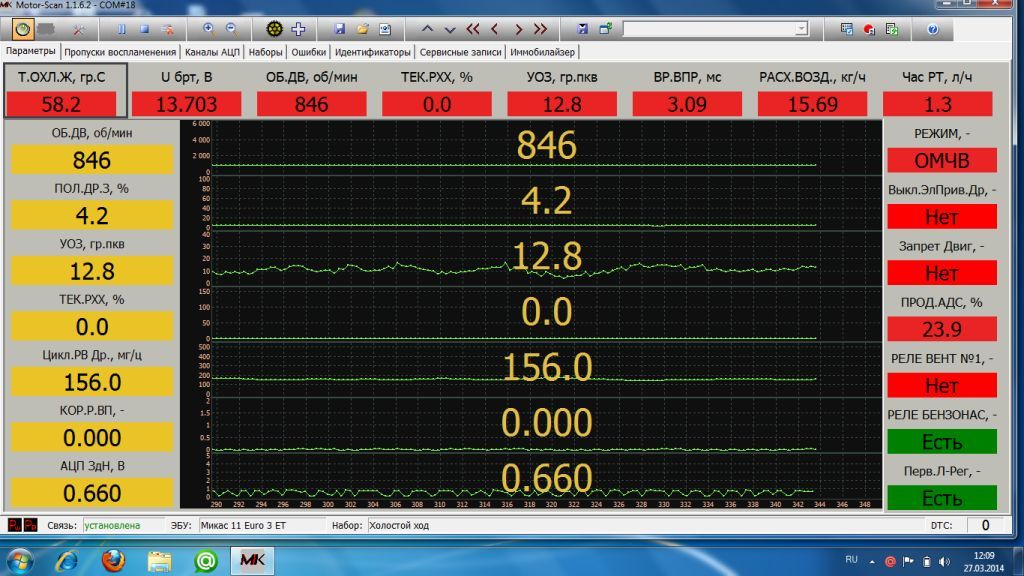
Task: Jump back with double-left arrows
Action: point(473,29)
